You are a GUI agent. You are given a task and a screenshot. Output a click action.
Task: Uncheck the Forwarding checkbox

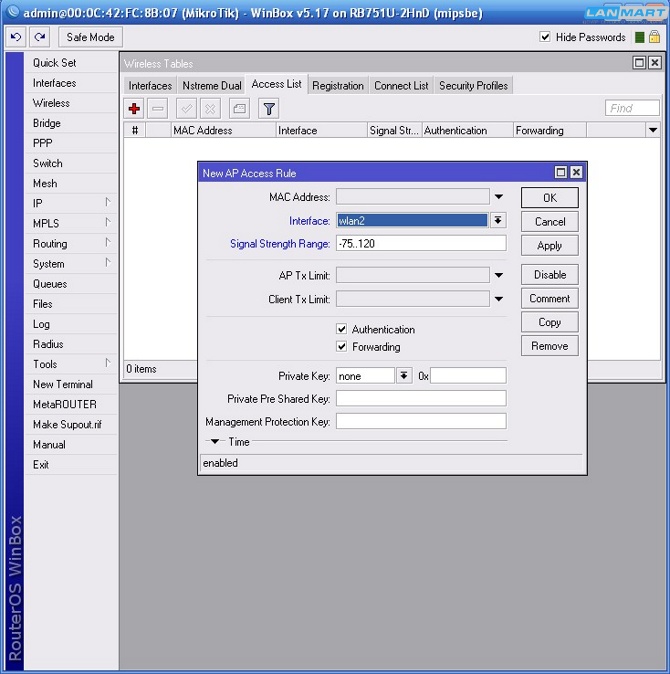342,346
